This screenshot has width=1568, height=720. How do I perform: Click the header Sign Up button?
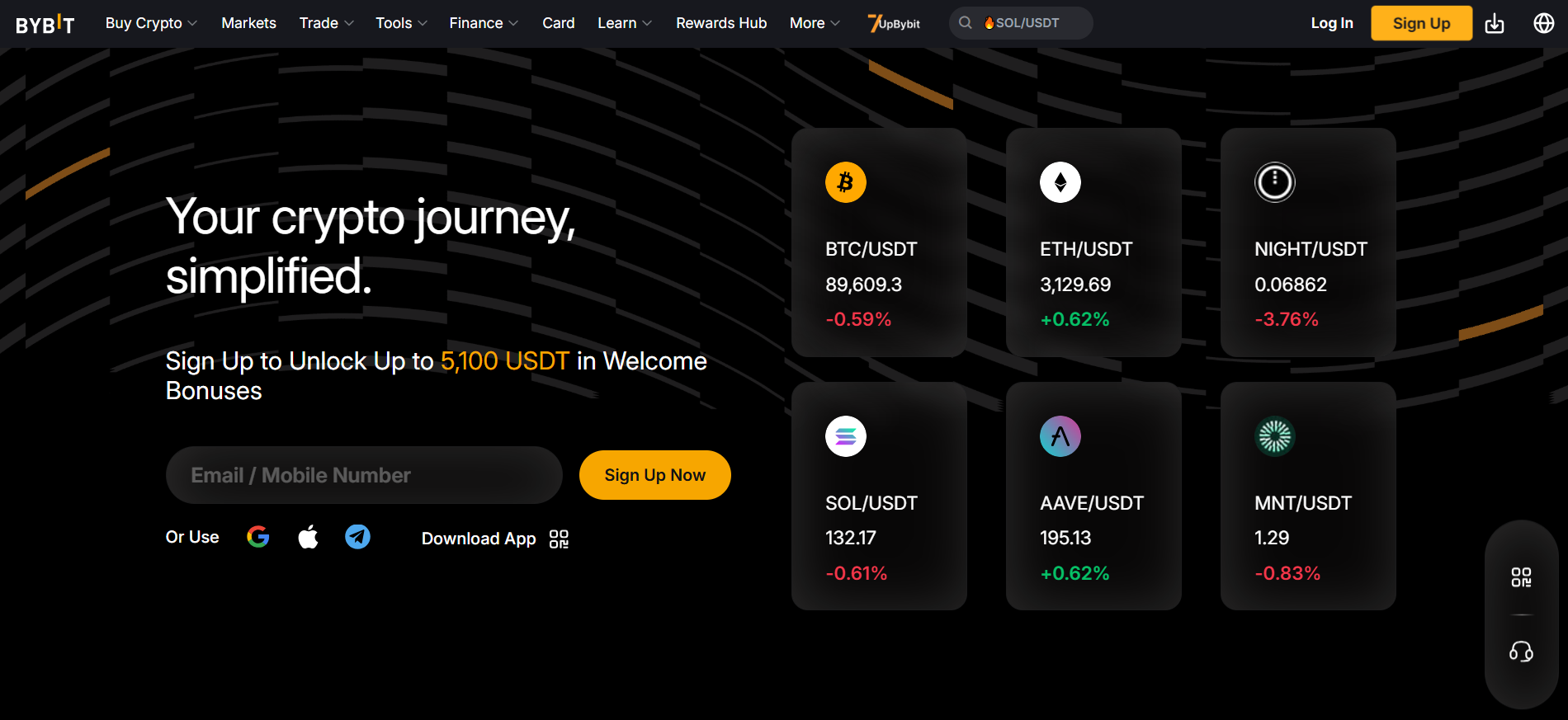pos(1421,23)
